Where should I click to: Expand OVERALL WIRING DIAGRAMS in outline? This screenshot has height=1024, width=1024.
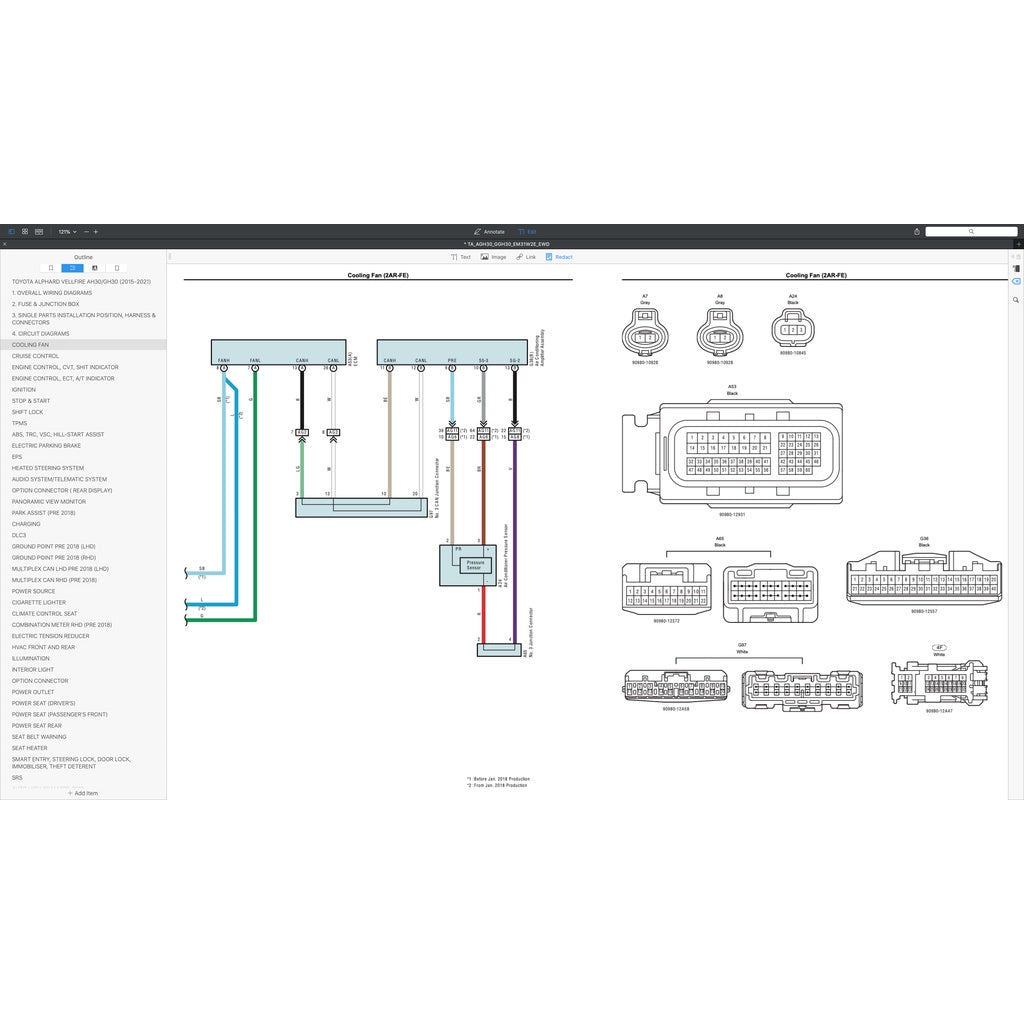52,292
